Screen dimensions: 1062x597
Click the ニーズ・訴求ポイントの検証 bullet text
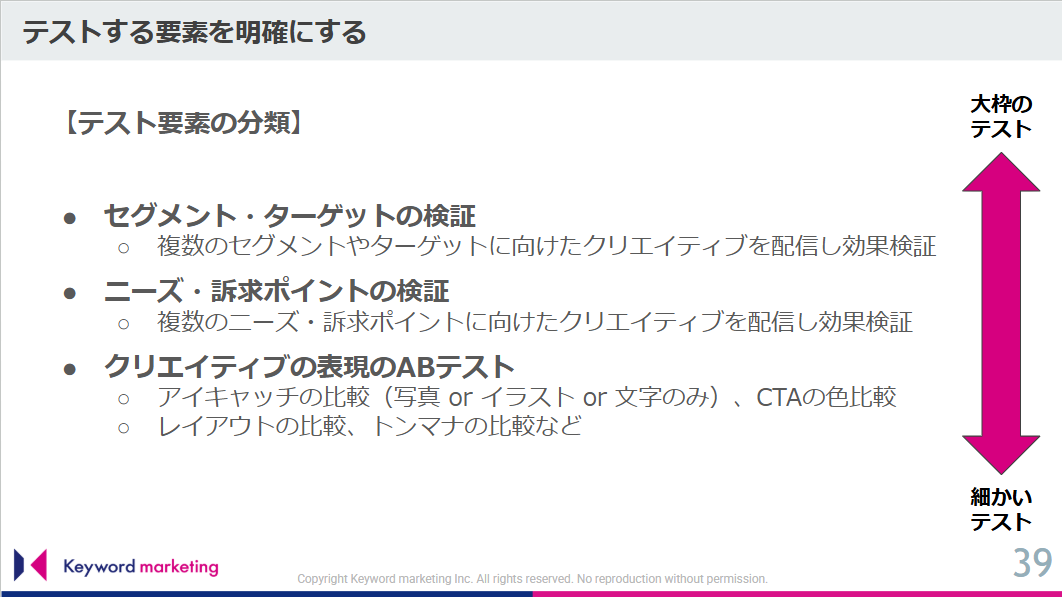pos(276,291)
